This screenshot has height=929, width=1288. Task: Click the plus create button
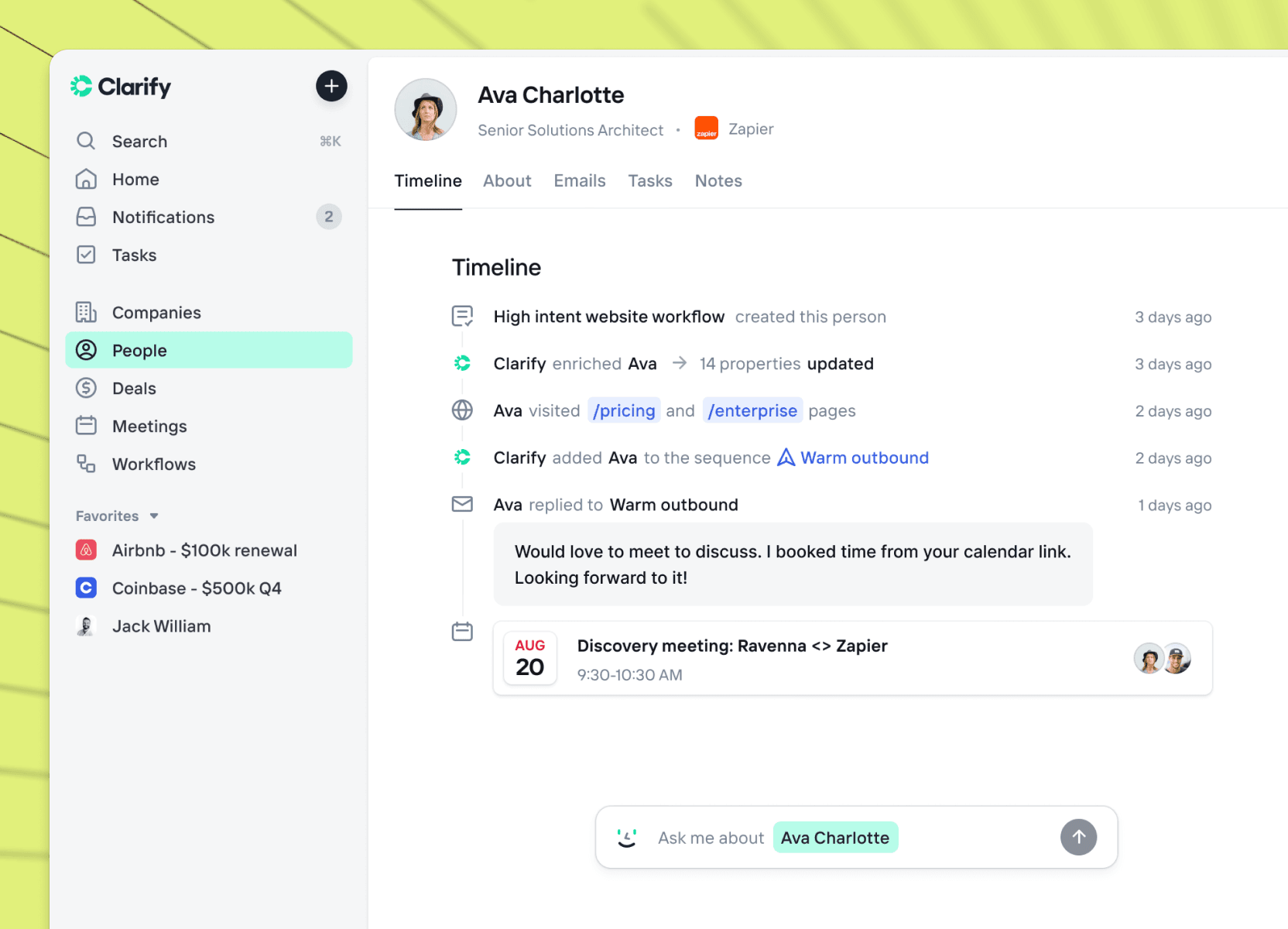pyautogui.click(x=331, y=86)
